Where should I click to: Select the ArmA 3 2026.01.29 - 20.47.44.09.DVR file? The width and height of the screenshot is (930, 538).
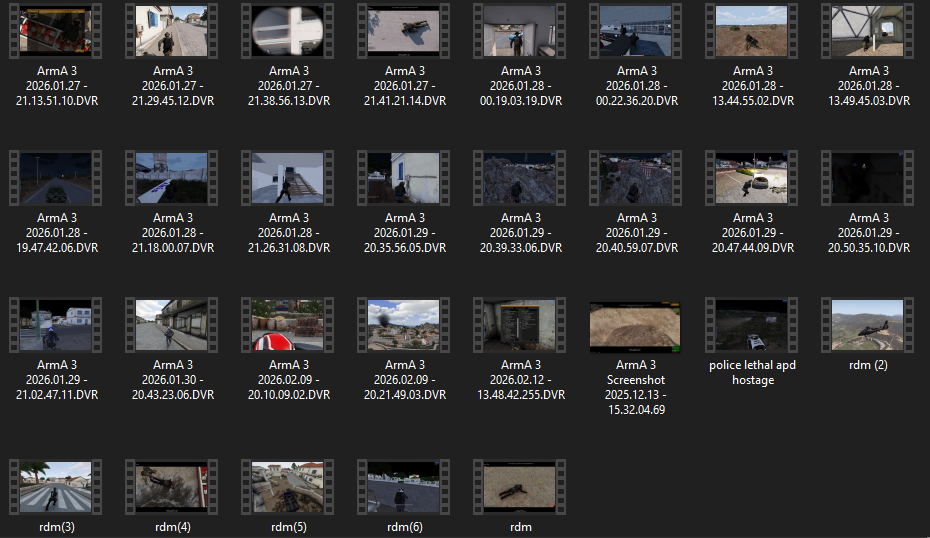point(750,177)
